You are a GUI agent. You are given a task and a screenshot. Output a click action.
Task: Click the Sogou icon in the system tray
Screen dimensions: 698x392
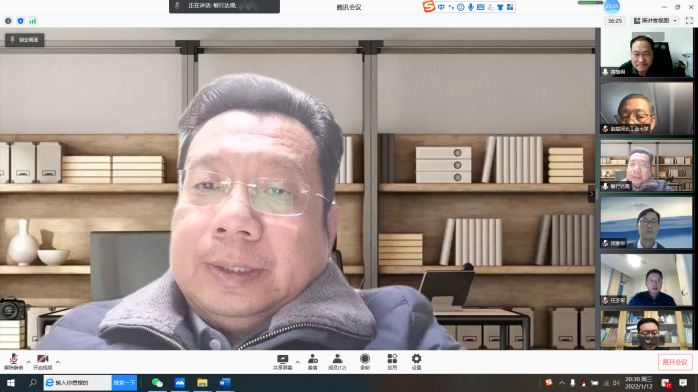pos(549,383)
